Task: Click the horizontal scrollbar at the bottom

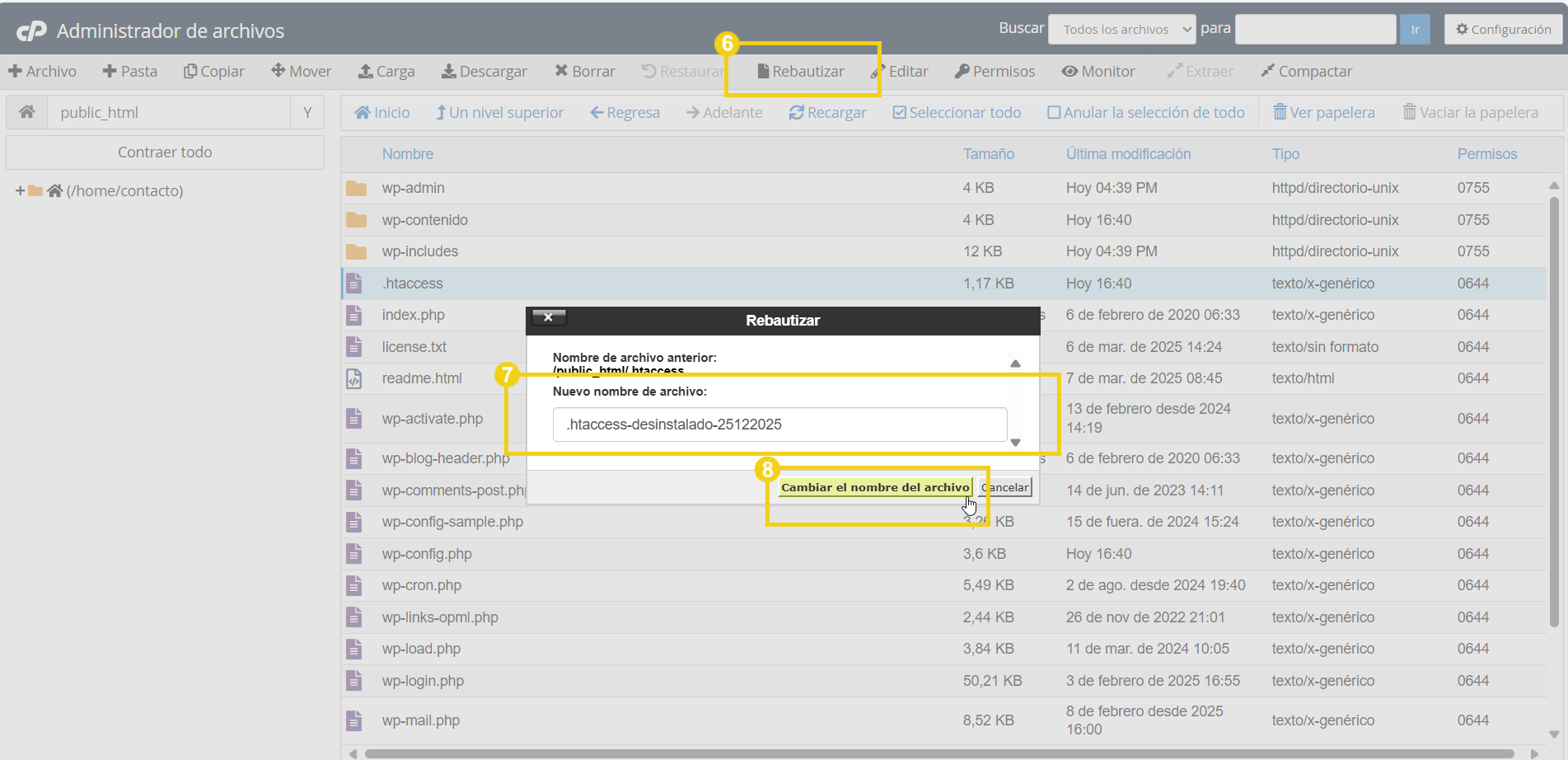Action: pos(939,753)
